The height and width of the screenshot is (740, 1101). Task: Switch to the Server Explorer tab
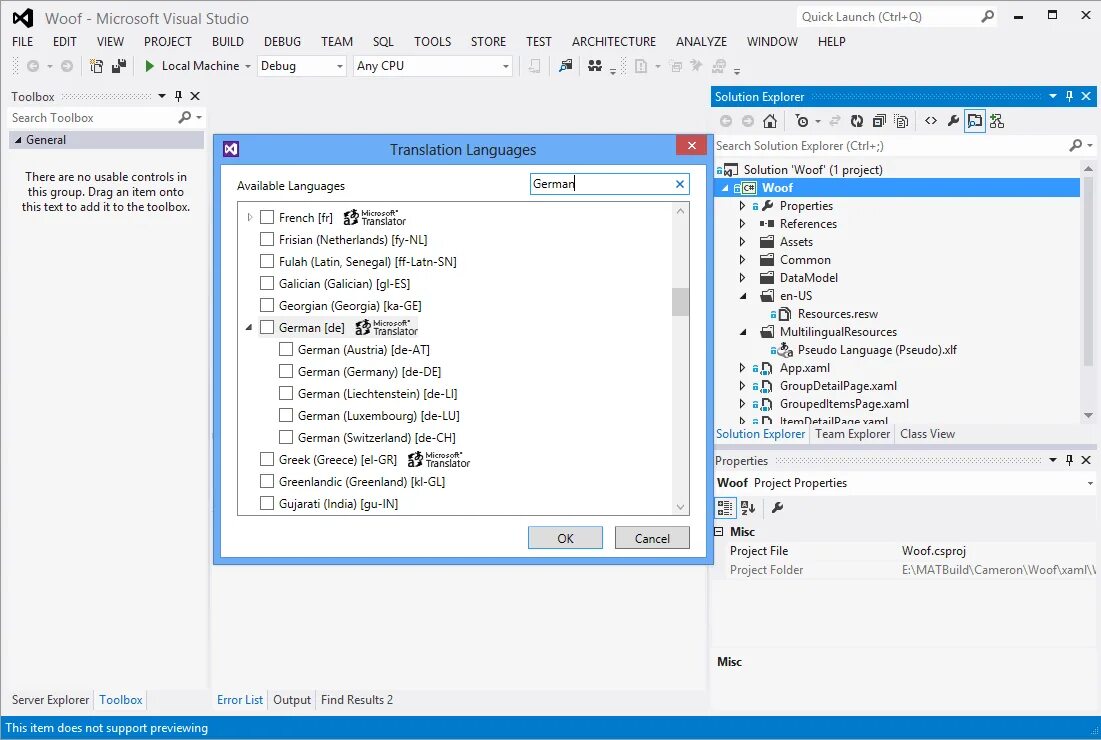(50, 699)
